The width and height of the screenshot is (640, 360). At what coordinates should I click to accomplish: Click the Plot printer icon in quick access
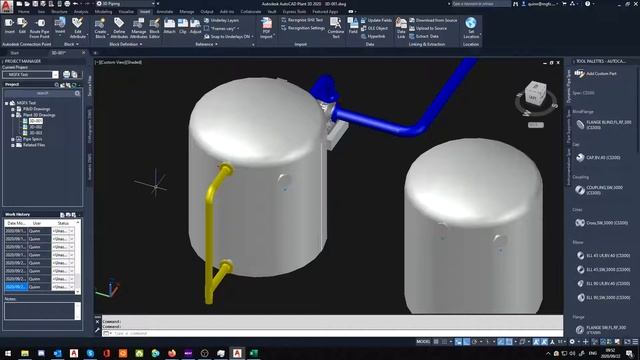(67, 4)
